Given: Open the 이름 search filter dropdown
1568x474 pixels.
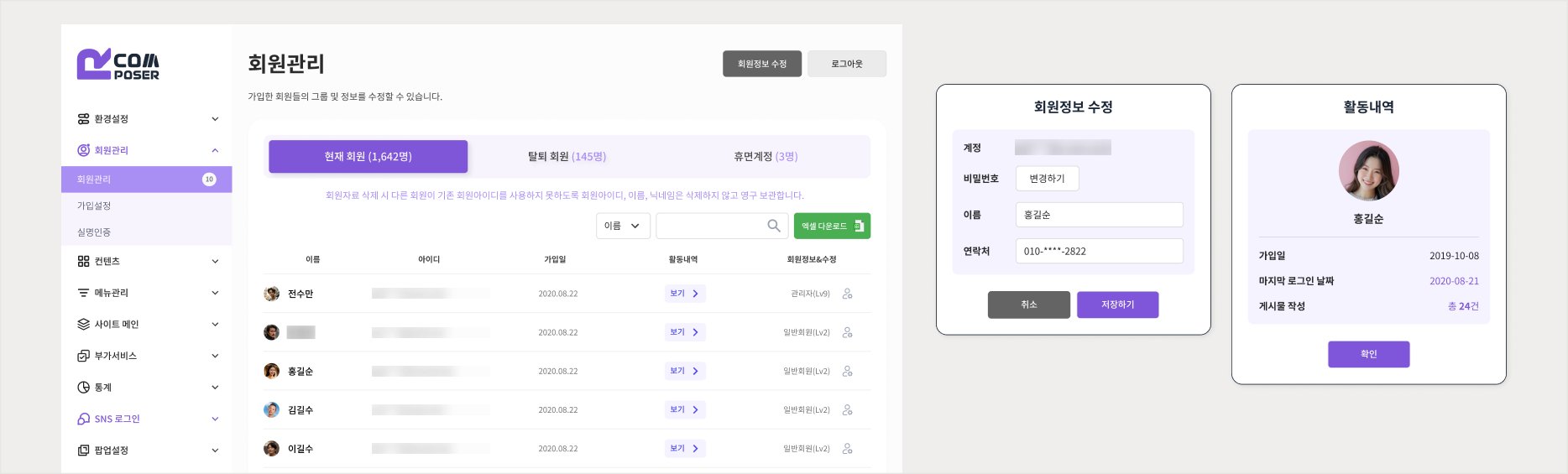Looking at the screenshot, I should [x=623, y=226].
